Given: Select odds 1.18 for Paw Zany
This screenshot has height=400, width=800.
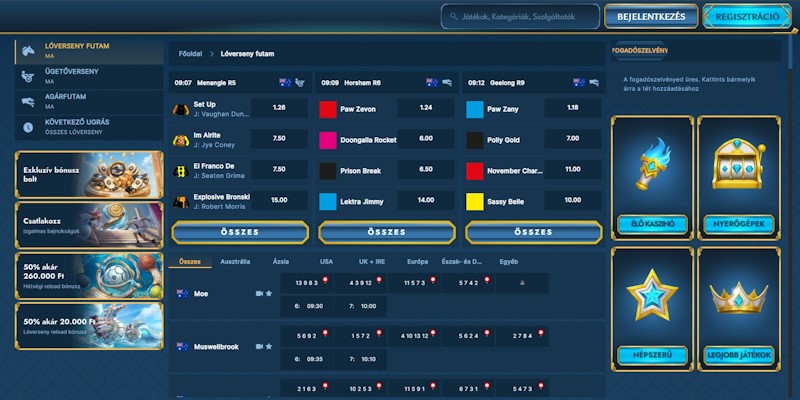Looking at the screenshot, I should pyautogui.click(x=572, y=108).
